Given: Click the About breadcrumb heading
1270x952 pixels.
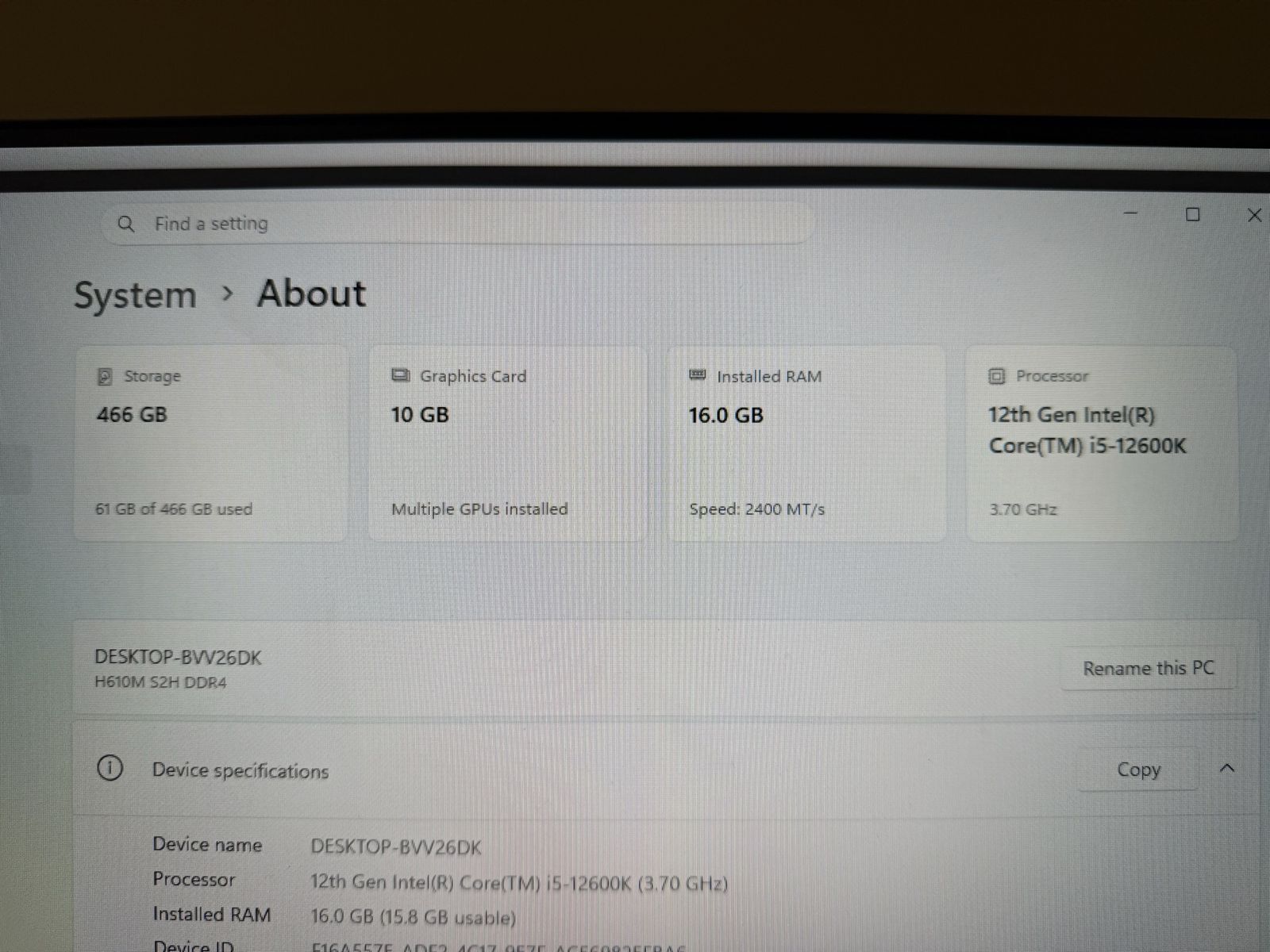Looking at the screenshot, I should (x=311, y=294).
